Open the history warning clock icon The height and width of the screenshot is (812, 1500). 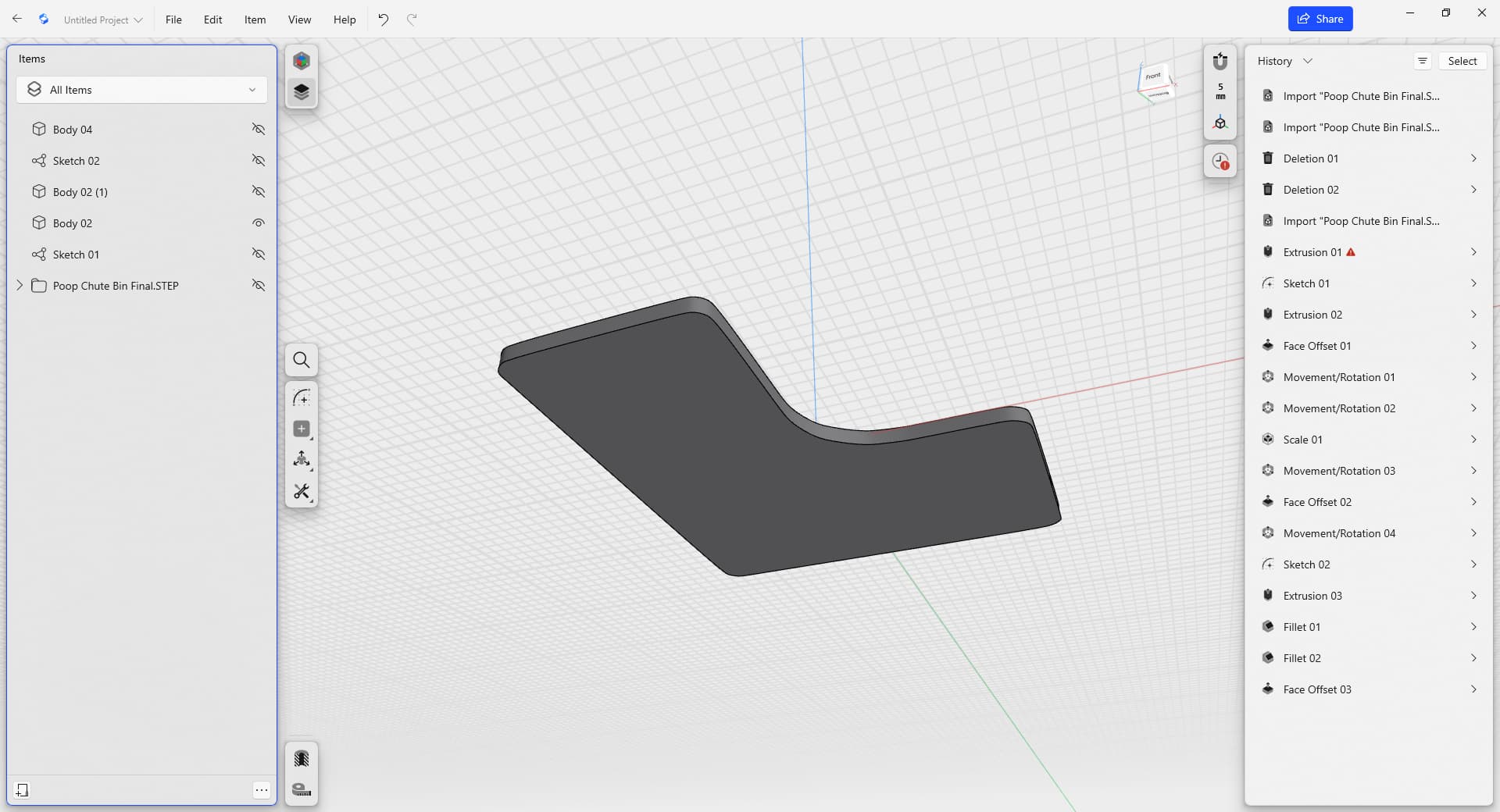tap(1220, 162)
